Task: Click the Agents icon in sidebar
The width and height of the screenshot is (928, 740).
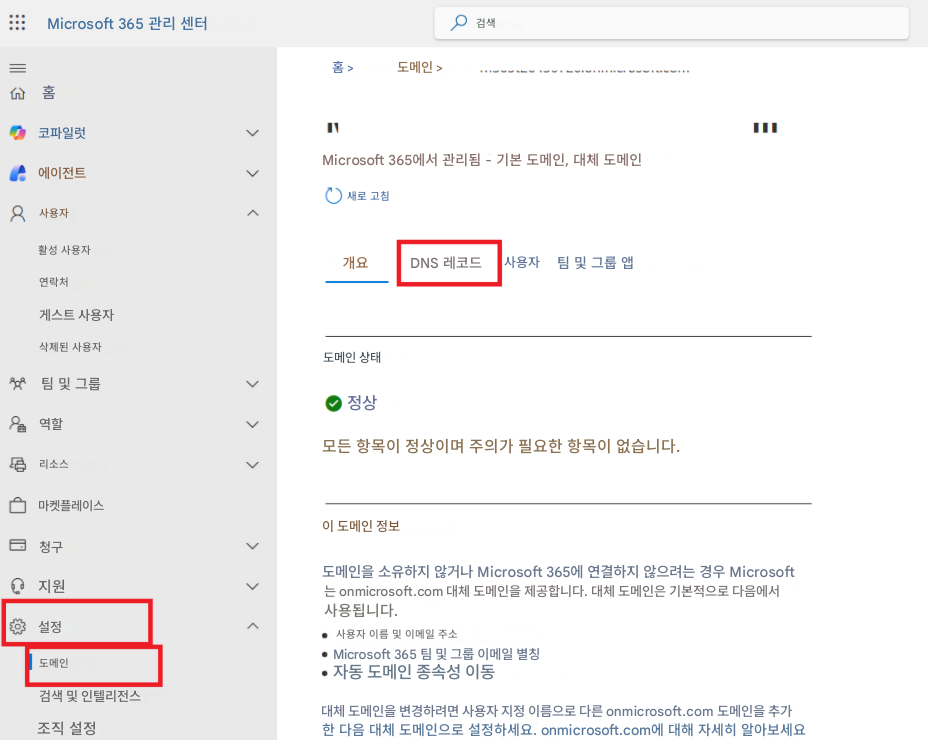Action: [x=18, y=173]
